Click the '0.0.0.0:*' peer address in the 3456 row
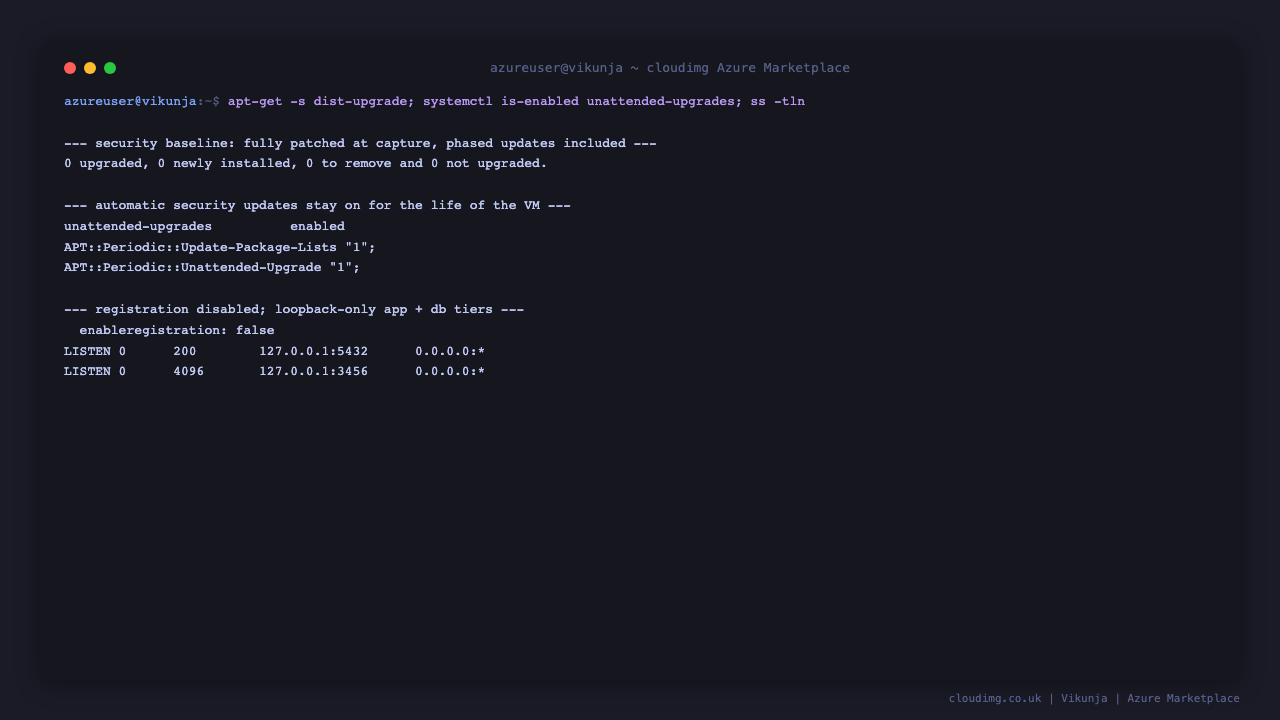1280x720 pixels. [450, 371]
